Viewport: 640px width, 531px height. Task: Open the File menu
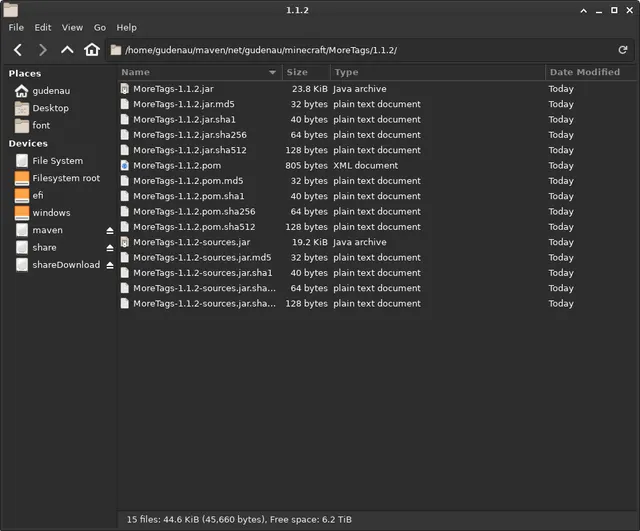pyautogui.click(x=16, y=27)
